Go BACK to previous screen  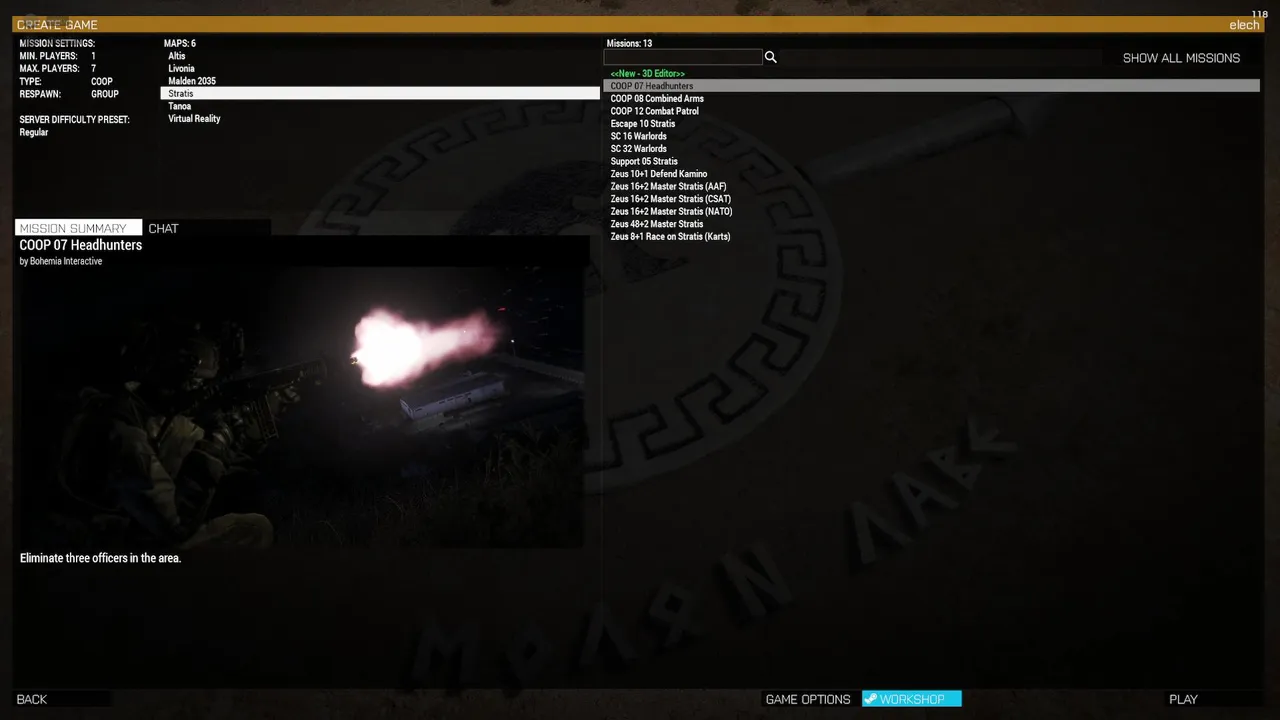pyautogui.click(x=32, y=699)
